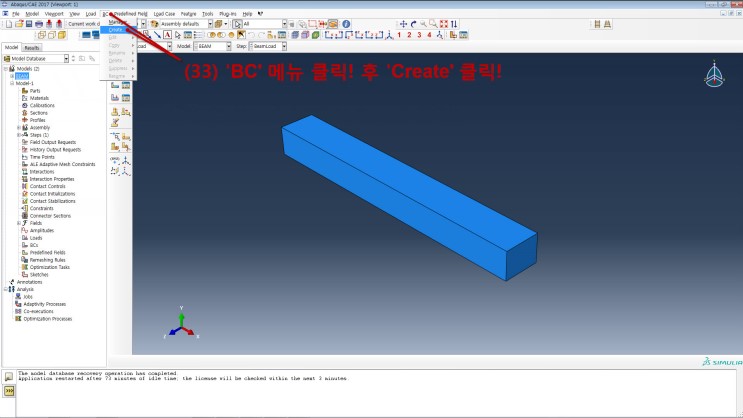Open the Load Case menu

[164, 13]
